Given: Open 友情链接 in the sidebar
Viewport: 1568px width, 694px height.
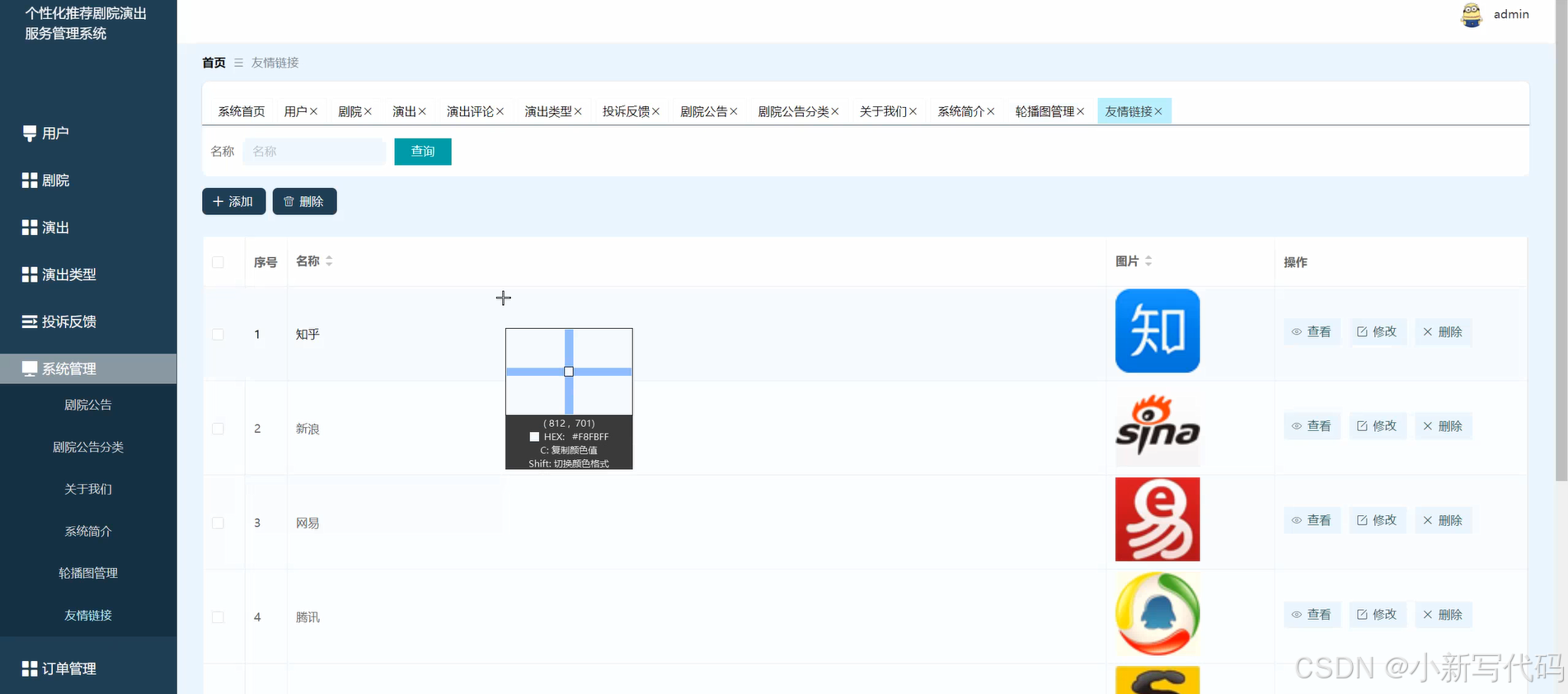Looking at the screenshot, I should 88,615.
